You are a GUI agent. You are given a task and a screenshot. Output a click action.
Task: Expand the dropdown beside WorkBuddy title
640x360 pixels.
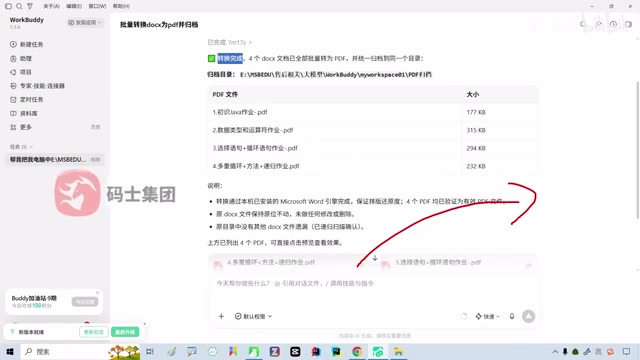84,22
